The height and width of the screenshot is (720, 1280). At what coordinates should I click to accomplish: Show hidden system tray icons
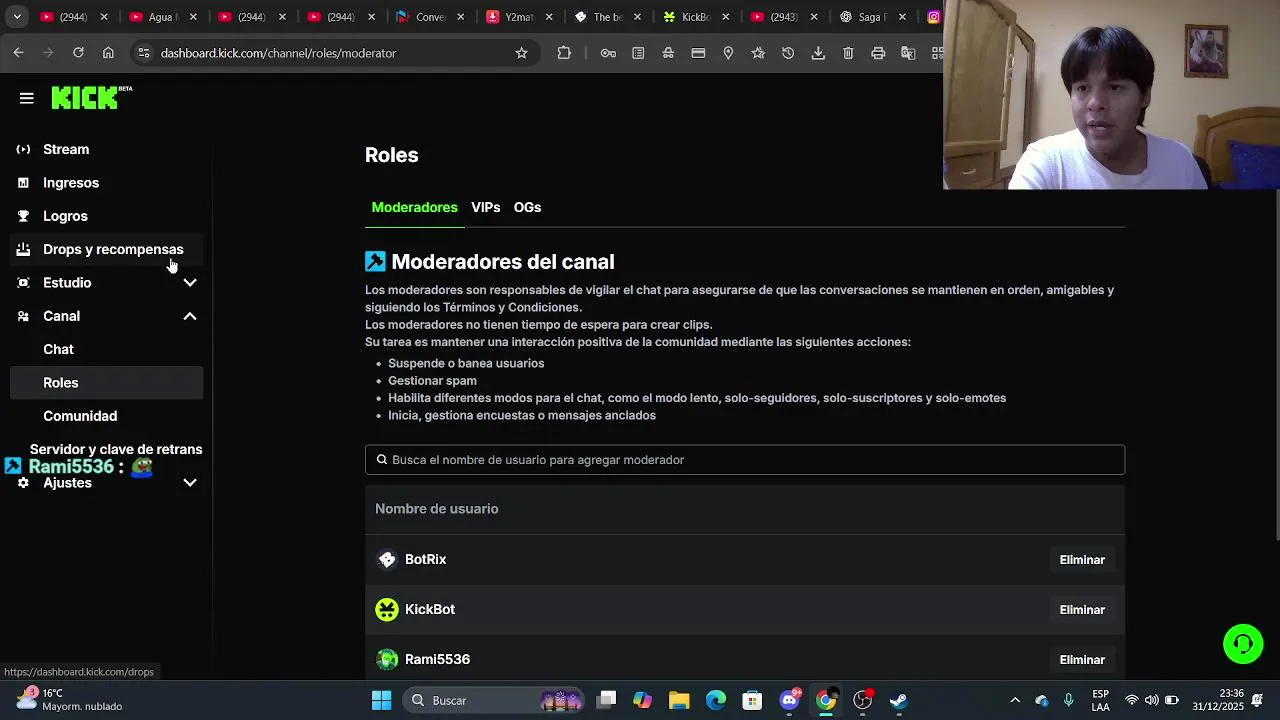pyautogui.click(x=1015, y=700)
